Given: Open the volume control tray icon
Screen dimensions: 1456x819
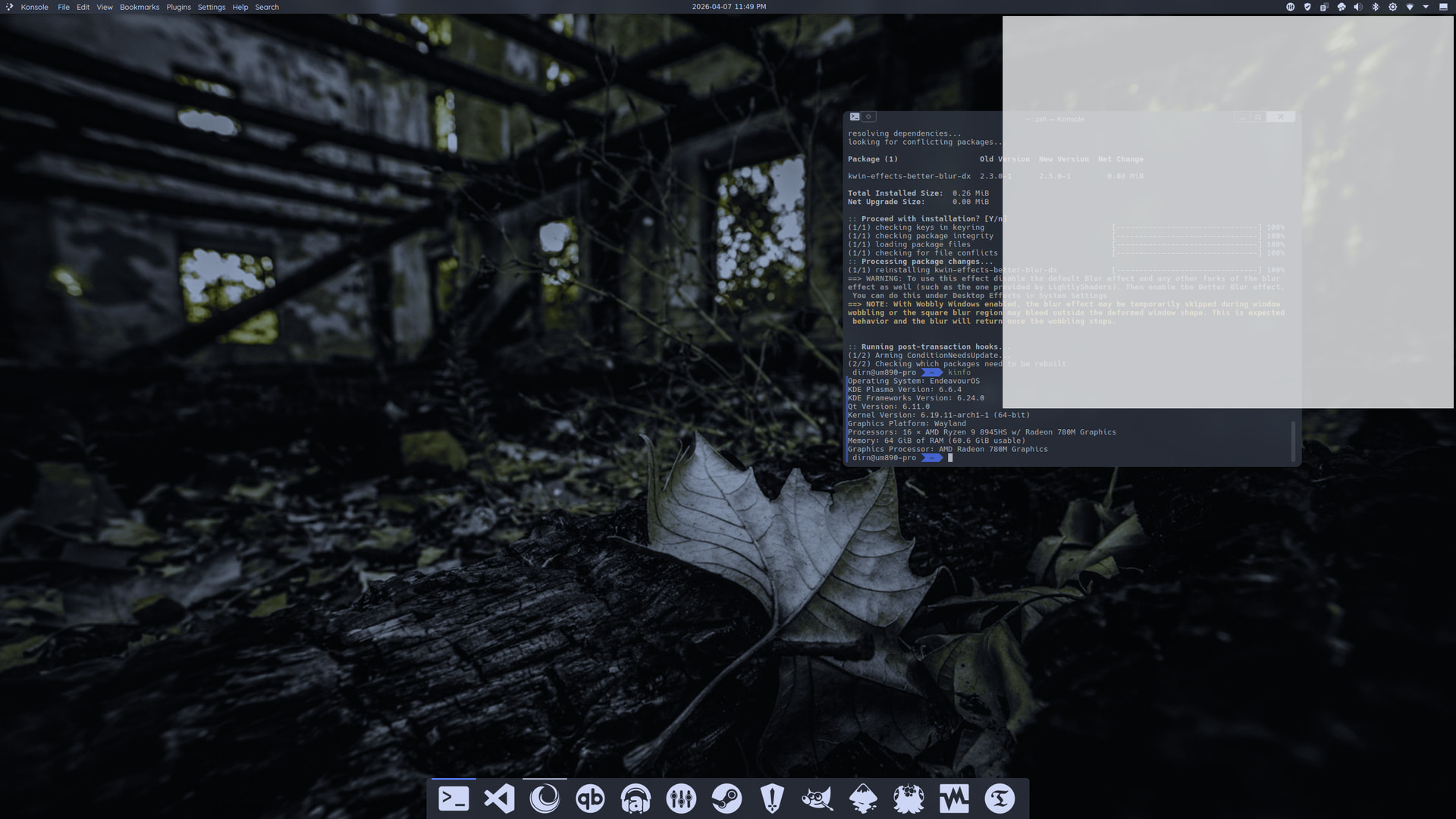Looking at the screenshot, I should [1358, 7].
